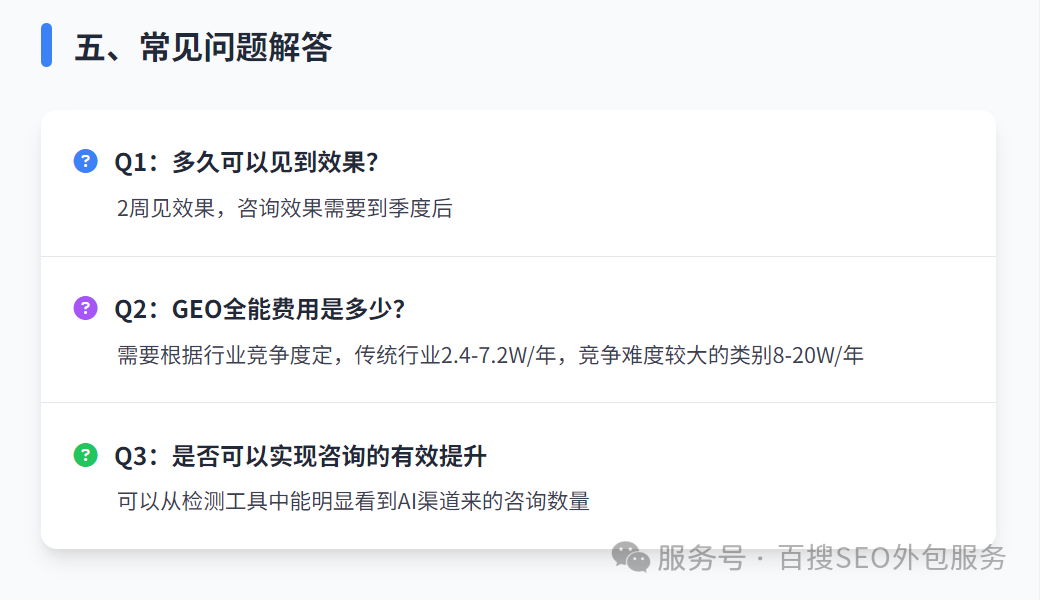Open the 百搜SEO外包服务 account name

tap(892, 557)
